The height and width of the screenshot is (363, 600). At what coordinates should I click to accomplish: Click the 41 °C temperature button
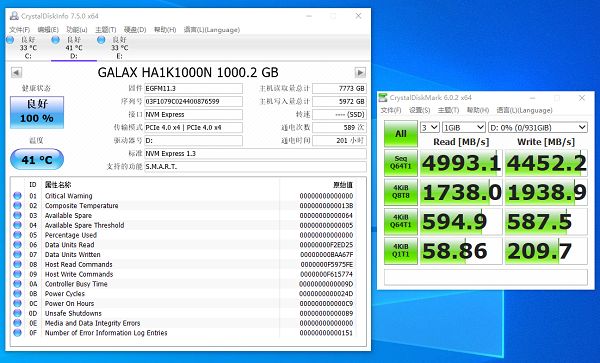[x=37, y=159]
